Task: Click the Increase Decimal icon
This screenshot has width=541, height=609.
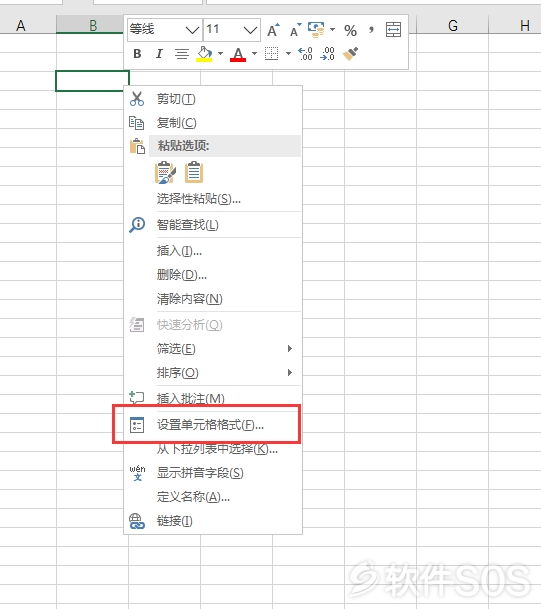Action: coord(305,54)
